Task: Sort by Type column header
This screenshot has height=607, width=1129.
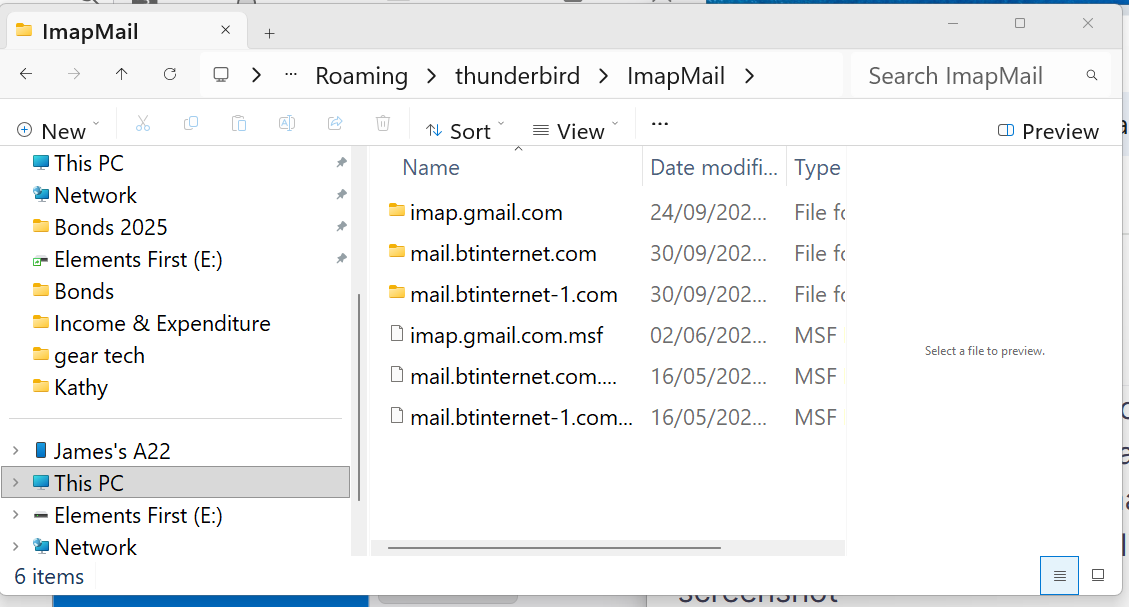Action: 817,167
